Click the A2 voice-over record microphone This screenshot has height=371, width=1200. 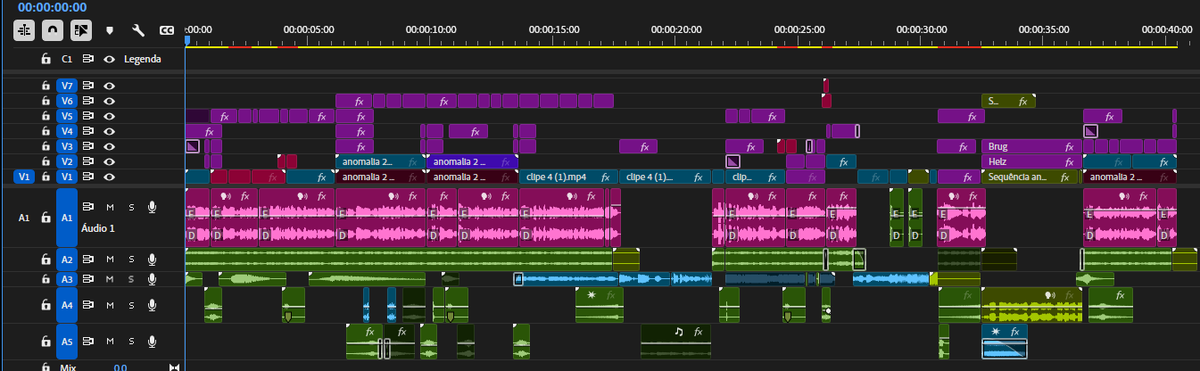[152, 259]
